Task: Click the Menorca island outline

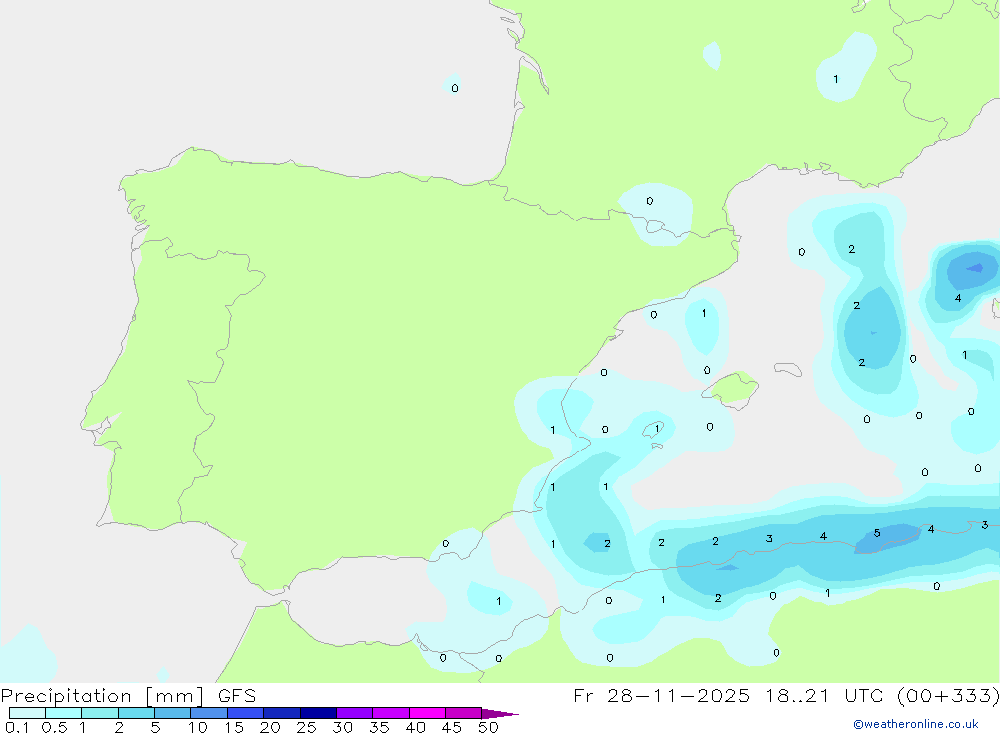Action: (788, 369)
